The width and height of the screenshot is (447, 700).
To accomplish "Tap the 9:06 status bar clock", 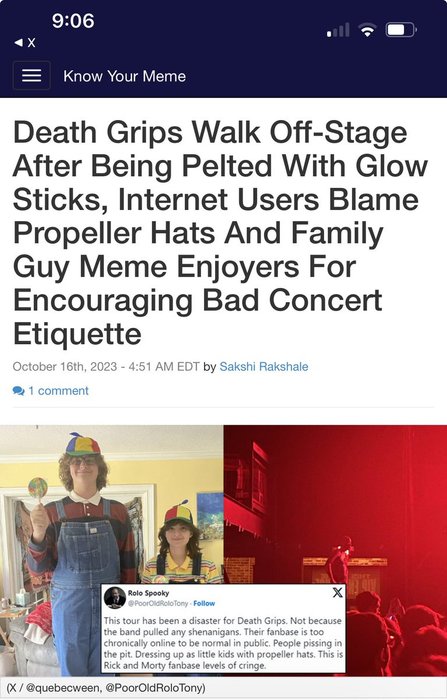I will point(73,21).
